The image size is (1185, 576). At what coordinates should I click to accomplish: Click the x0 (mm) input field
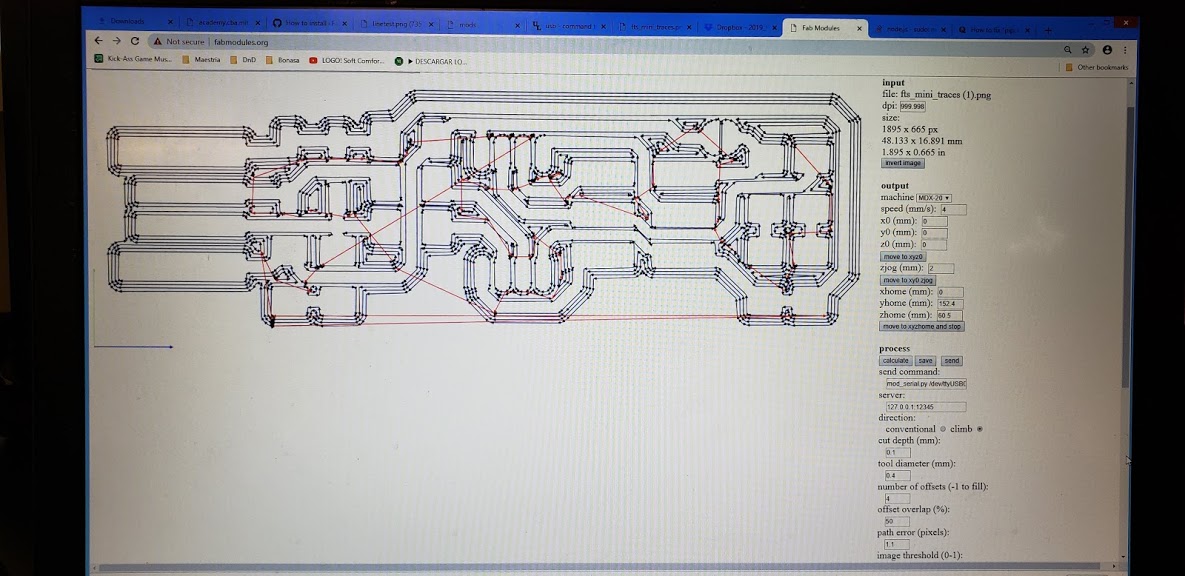pyautogui.click(x=934, y=221)
